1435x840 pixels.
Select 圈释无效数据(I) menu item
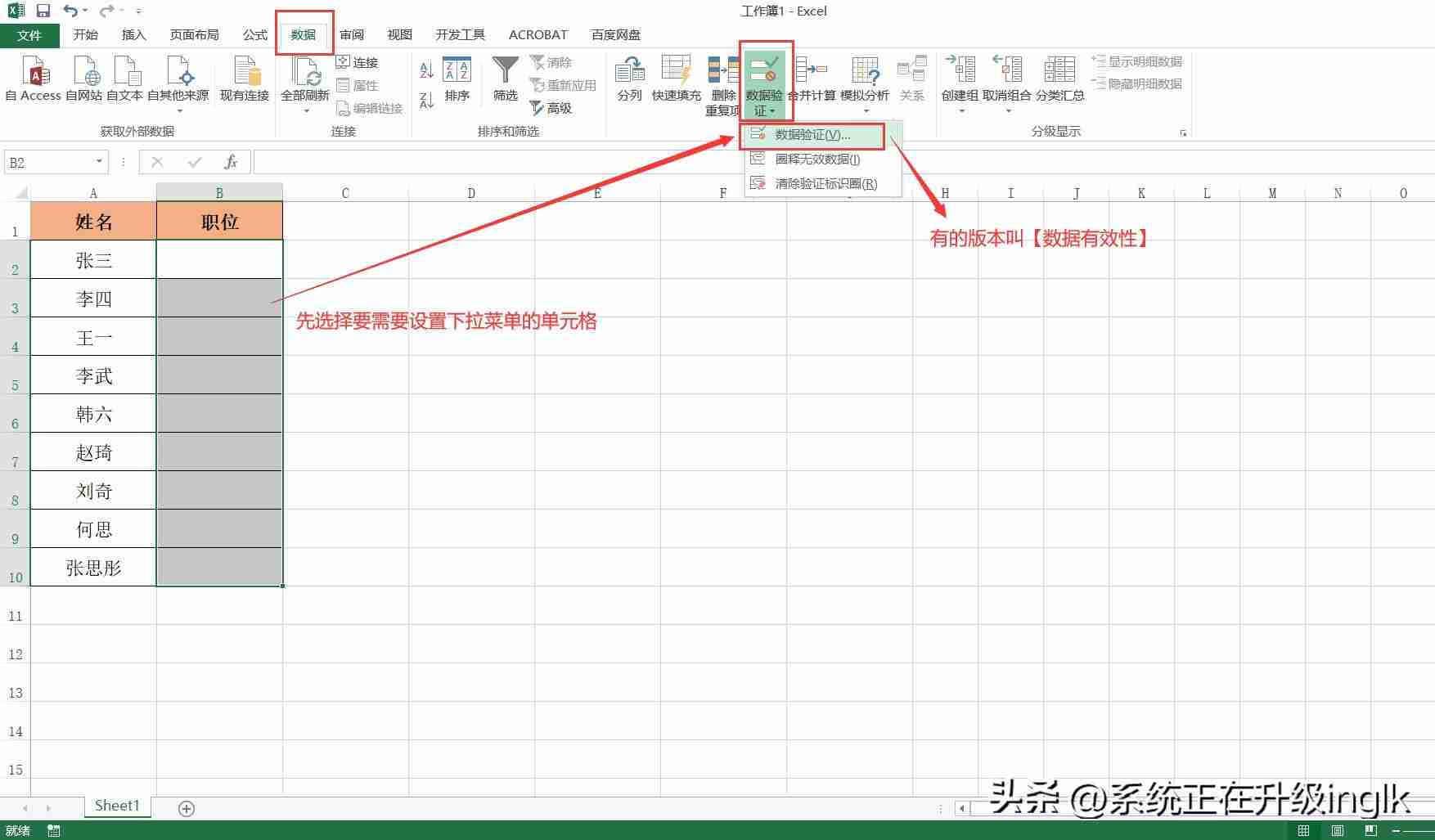821,159
